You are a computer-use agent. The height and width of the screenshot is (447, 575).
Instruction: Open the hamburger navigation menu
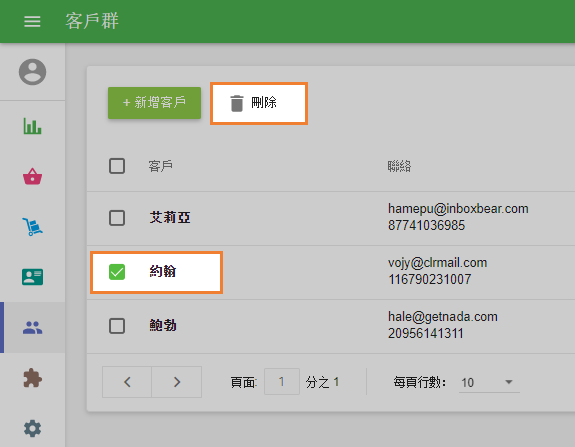coord(32,21)
